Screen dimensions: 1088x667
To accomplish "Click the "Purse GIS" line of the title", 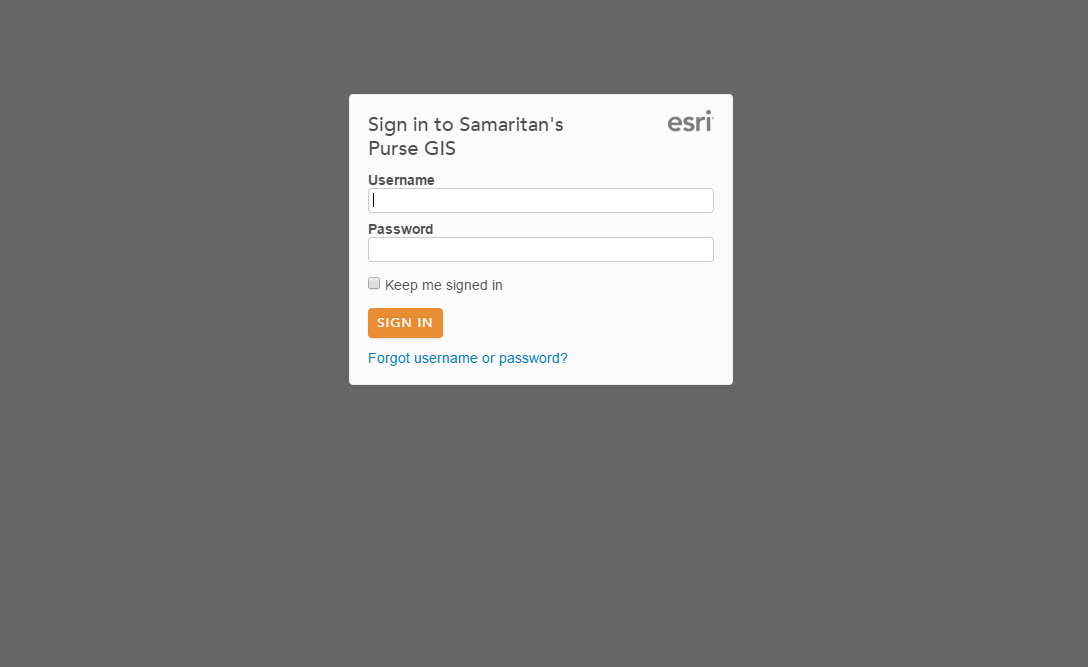I will tap(412, 149).
